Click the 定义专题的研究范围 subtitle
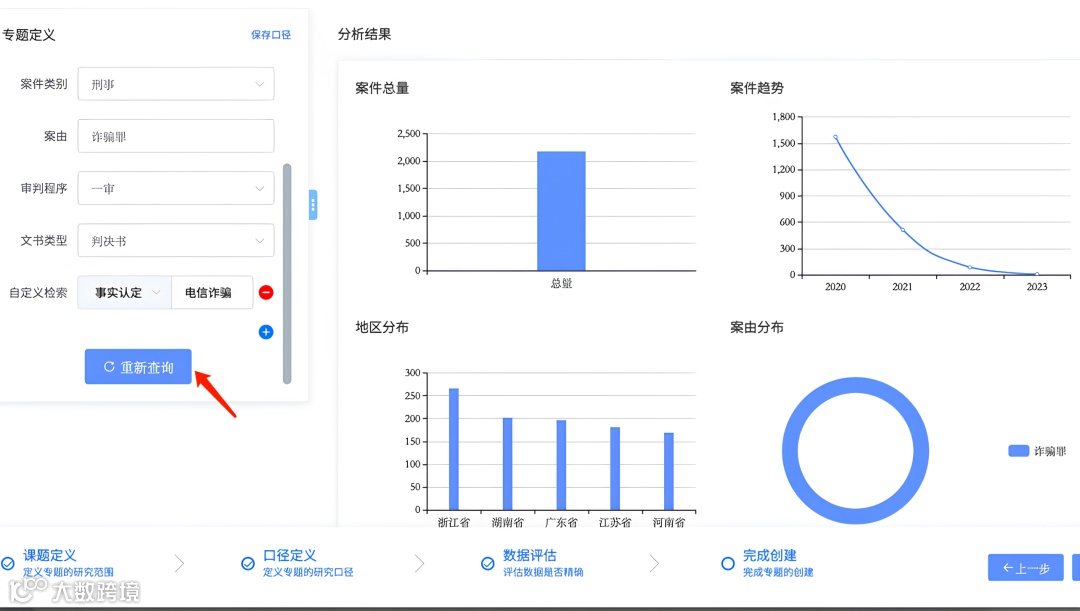Viewport: 1080px width, 611px height. pyautogui.click(x=68, y=572)
